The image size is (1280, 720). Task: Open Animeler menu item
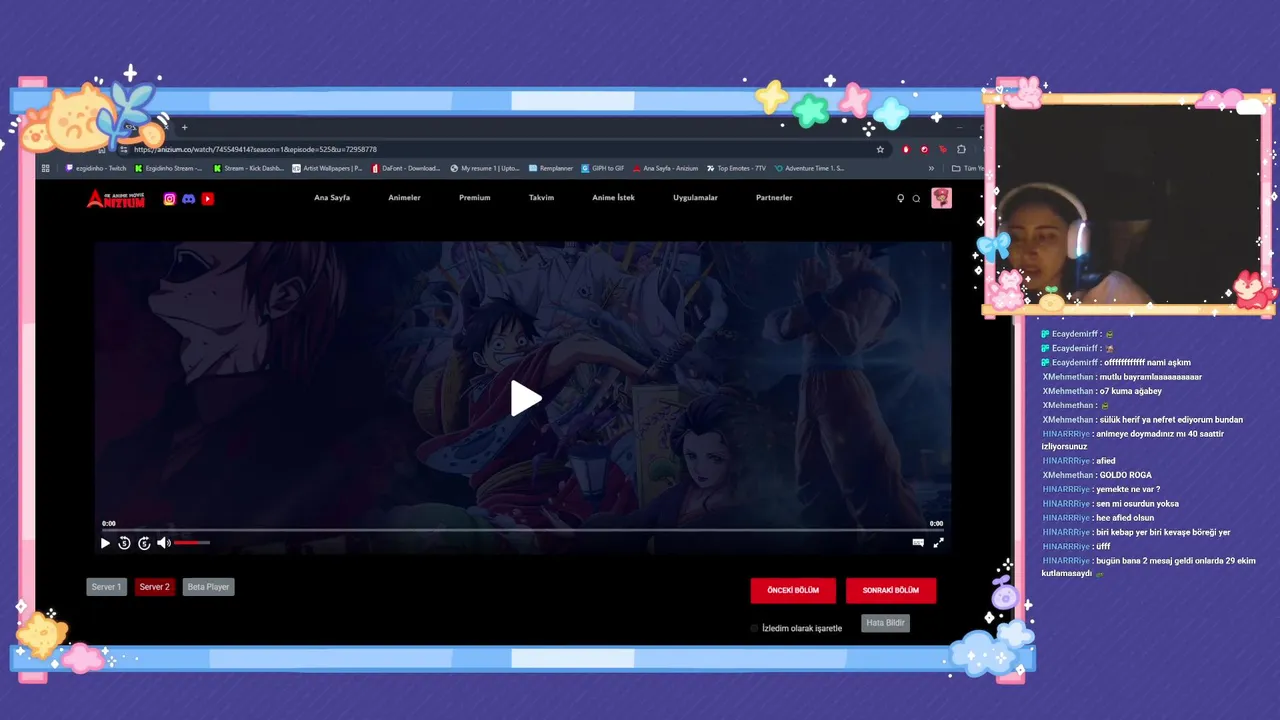tap(404, 198)
